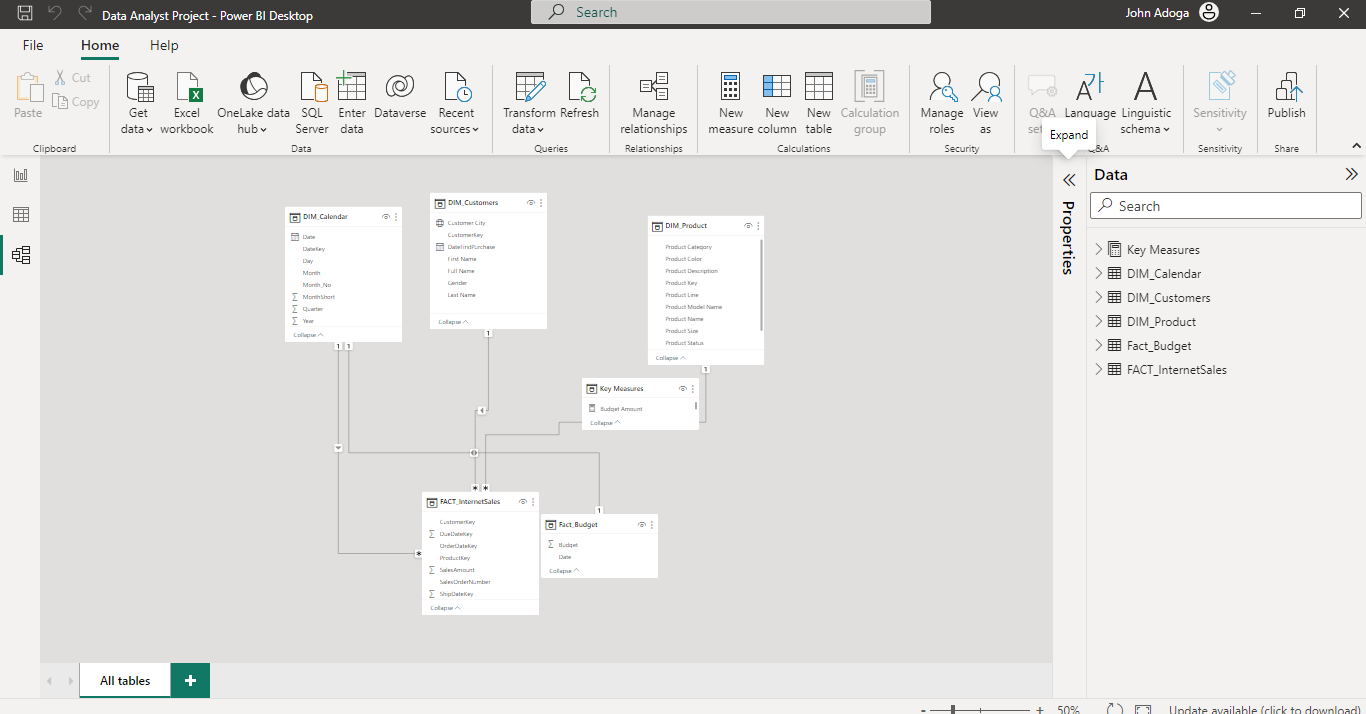Expand Key Measures in Data pane
This screenshot has width=1366, height=714.
pos(1099,250)
